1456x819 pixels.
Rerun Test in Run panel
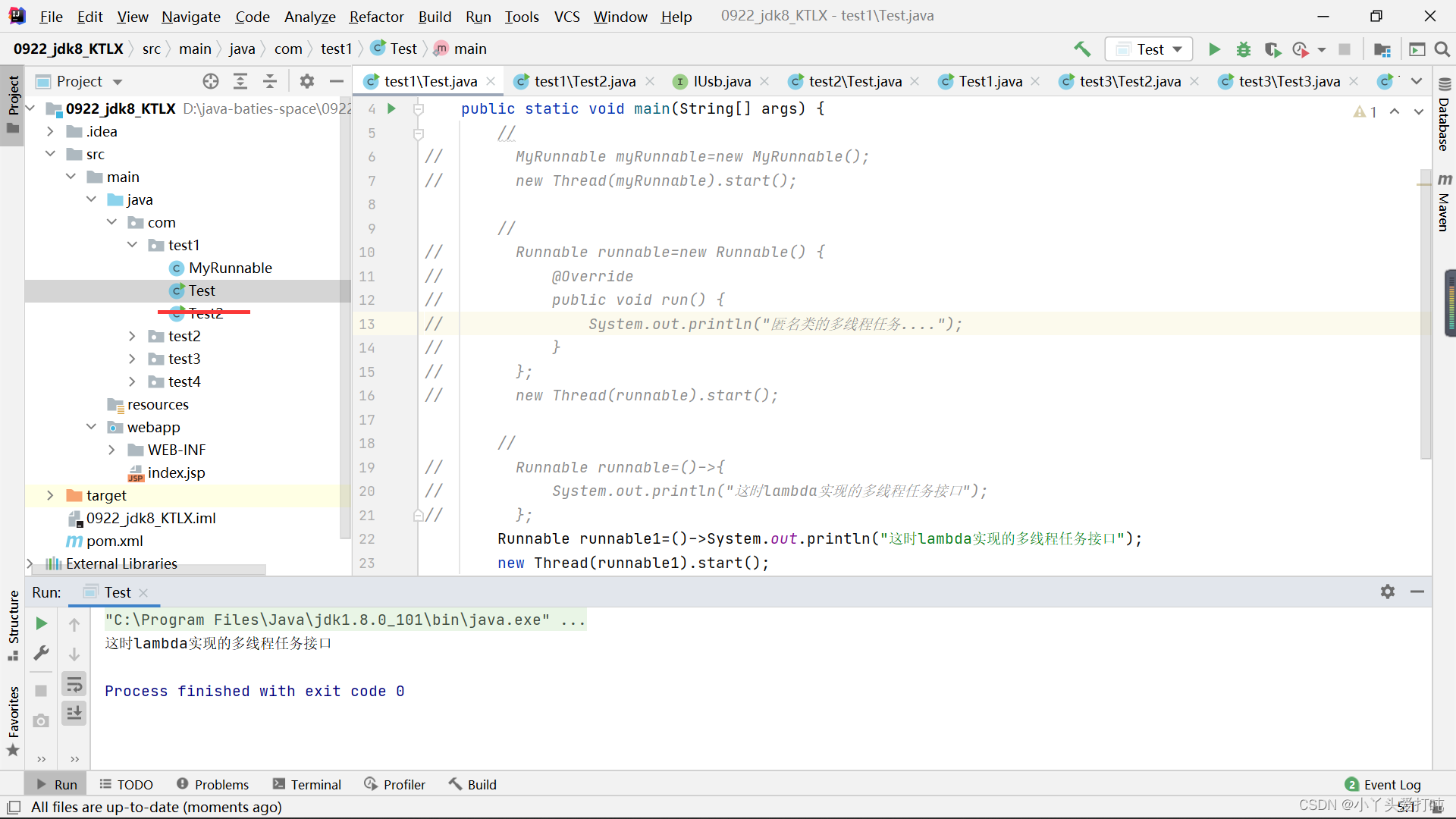(x=42, y=623)
